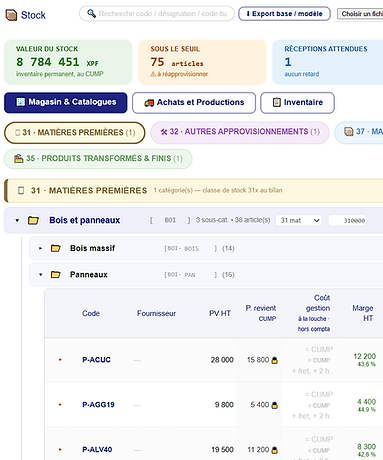
Task: Select 35 · Produits transformés & finis chip
Action: coord(98,158)
